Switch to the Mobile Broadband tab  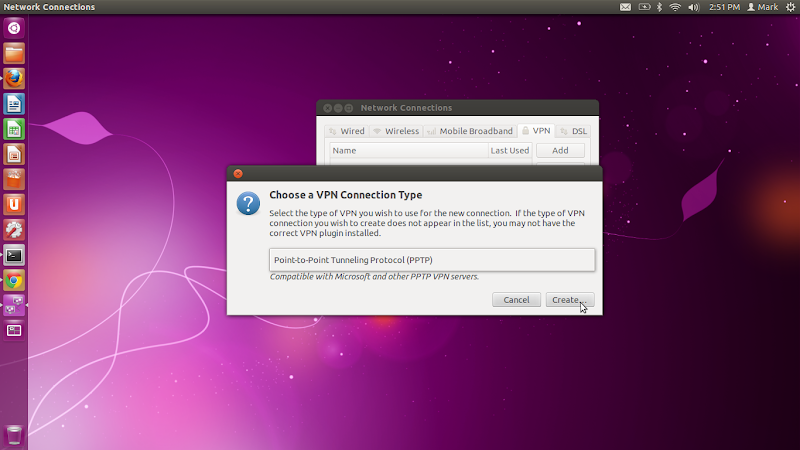(470, 131)
